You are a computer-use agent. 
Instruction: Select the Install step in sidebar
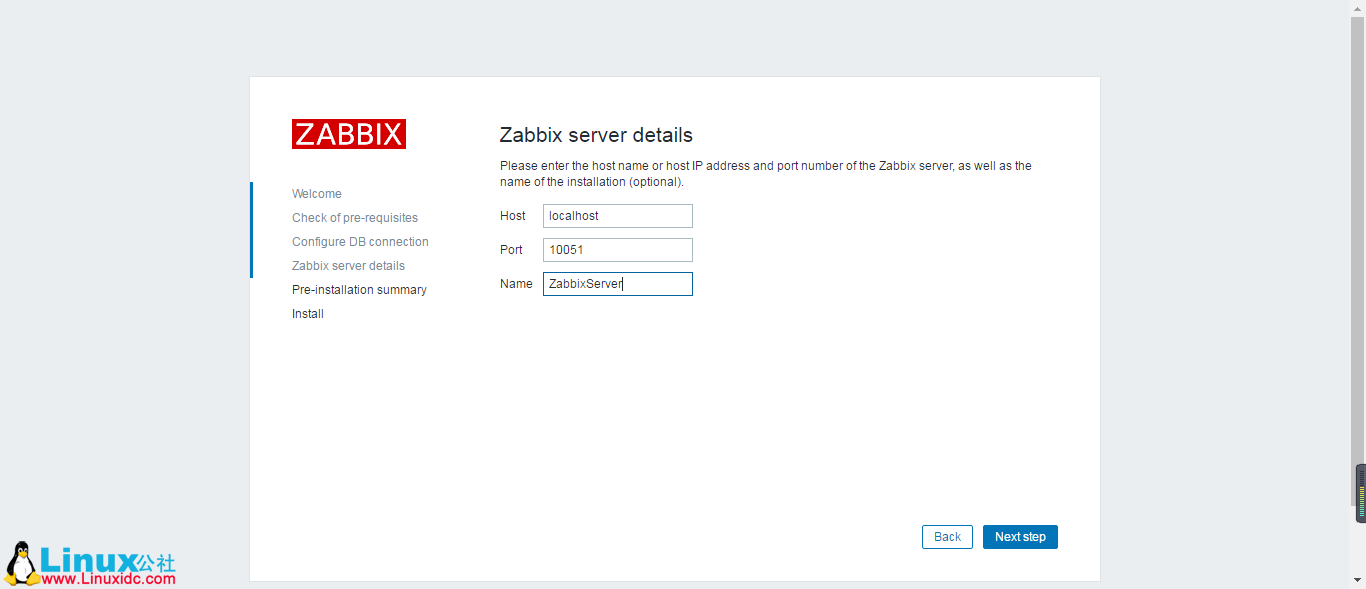coord(307,313)
